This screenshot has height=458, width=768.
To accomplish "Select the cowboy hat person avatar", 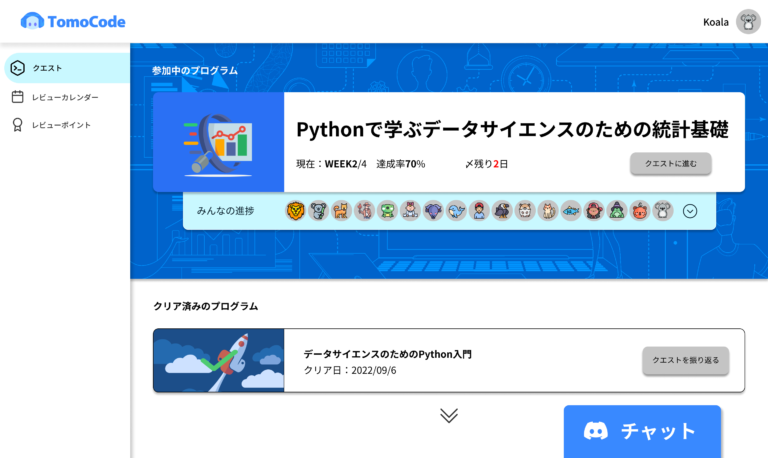I will [x=364, y=211].
